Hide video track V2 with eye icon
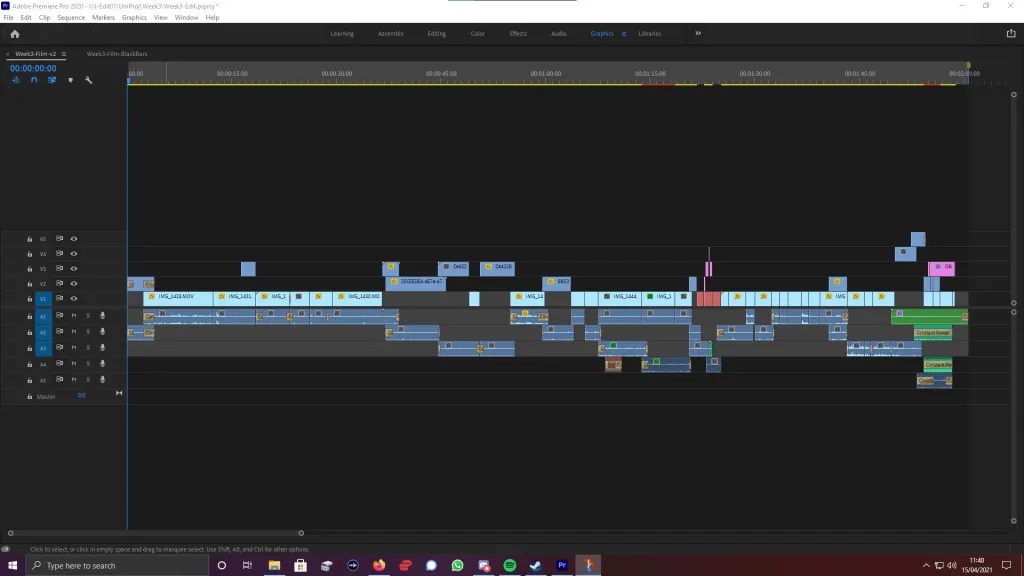The height and width of the screenshot is (576, 1024). click(73, 284)
